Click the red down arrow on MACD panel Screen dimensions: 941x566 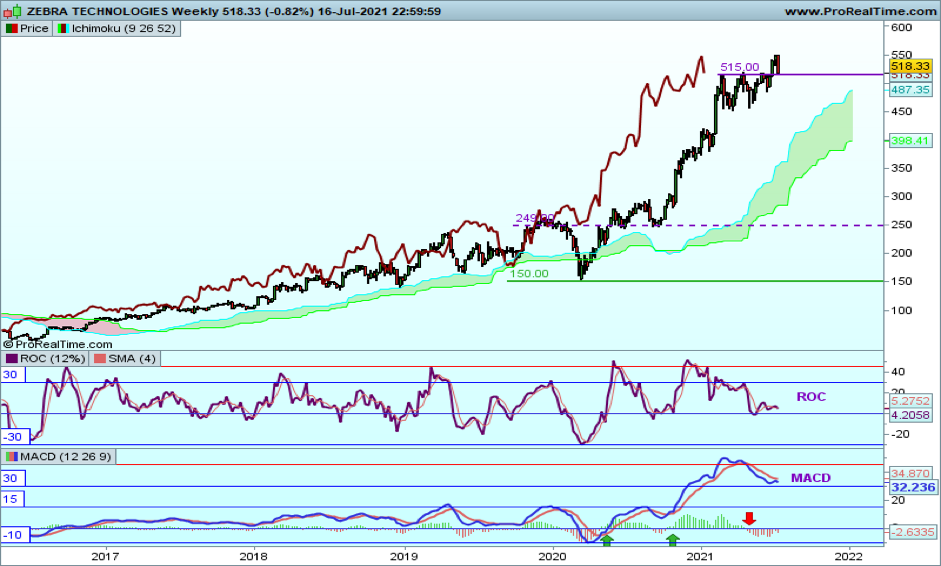(749, 518)
